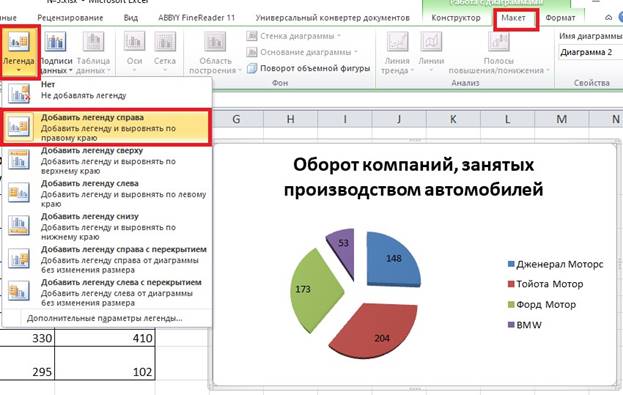
Task: Choose Добавить легенду снизу icon
Action: pos(19,225)
